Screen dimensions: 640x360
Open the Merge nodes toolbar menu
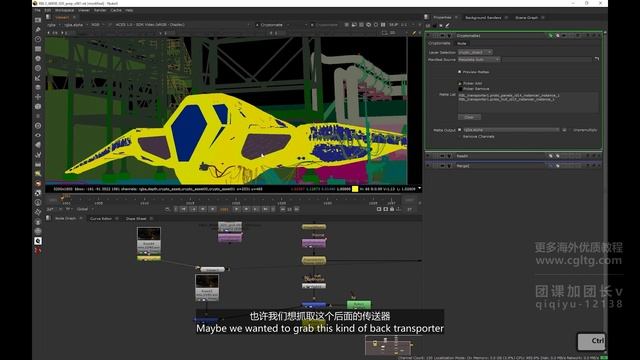[x=38, y=87]
